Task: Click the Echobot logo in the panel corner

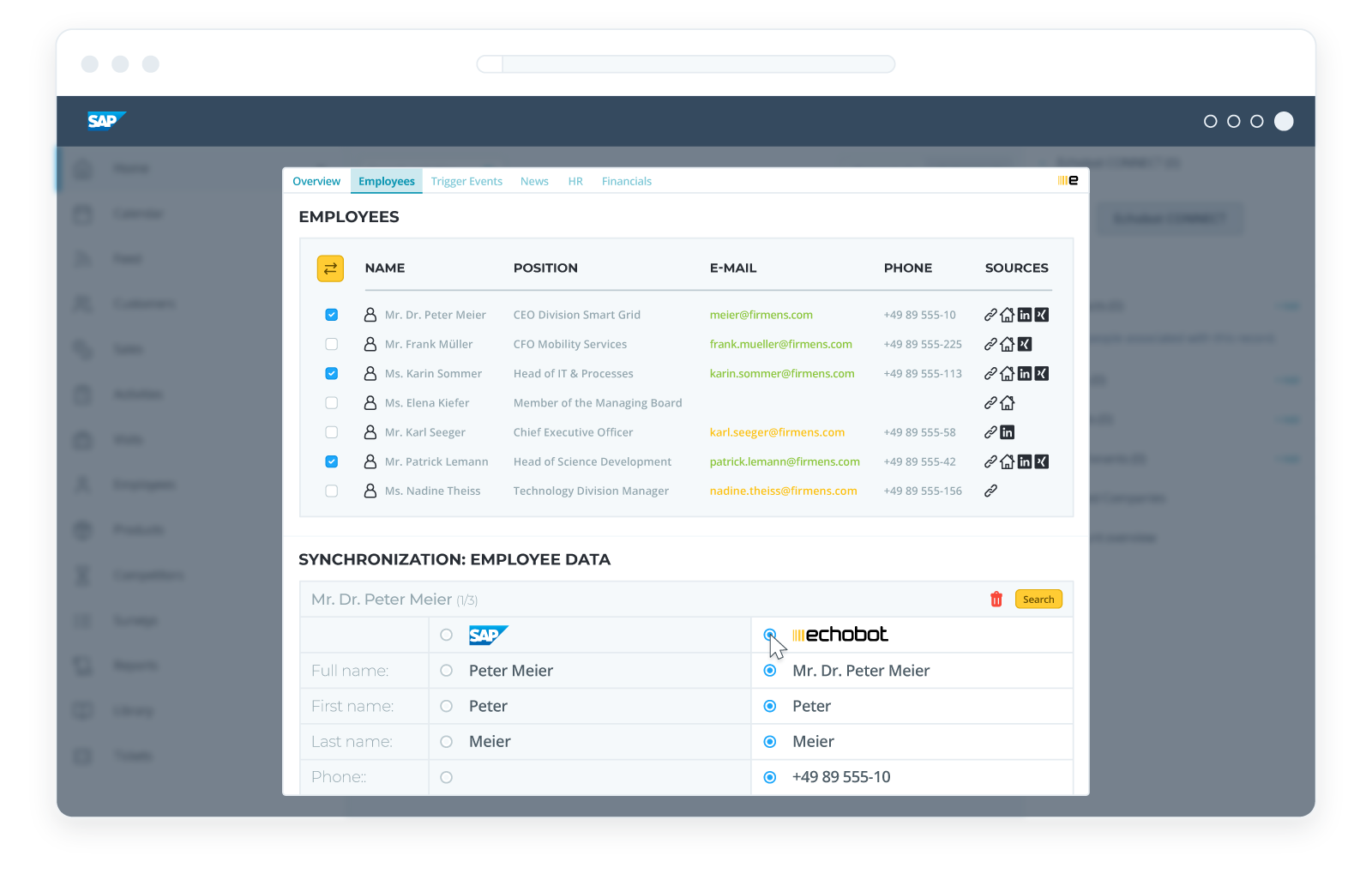Action: (x=1066, y=180)
